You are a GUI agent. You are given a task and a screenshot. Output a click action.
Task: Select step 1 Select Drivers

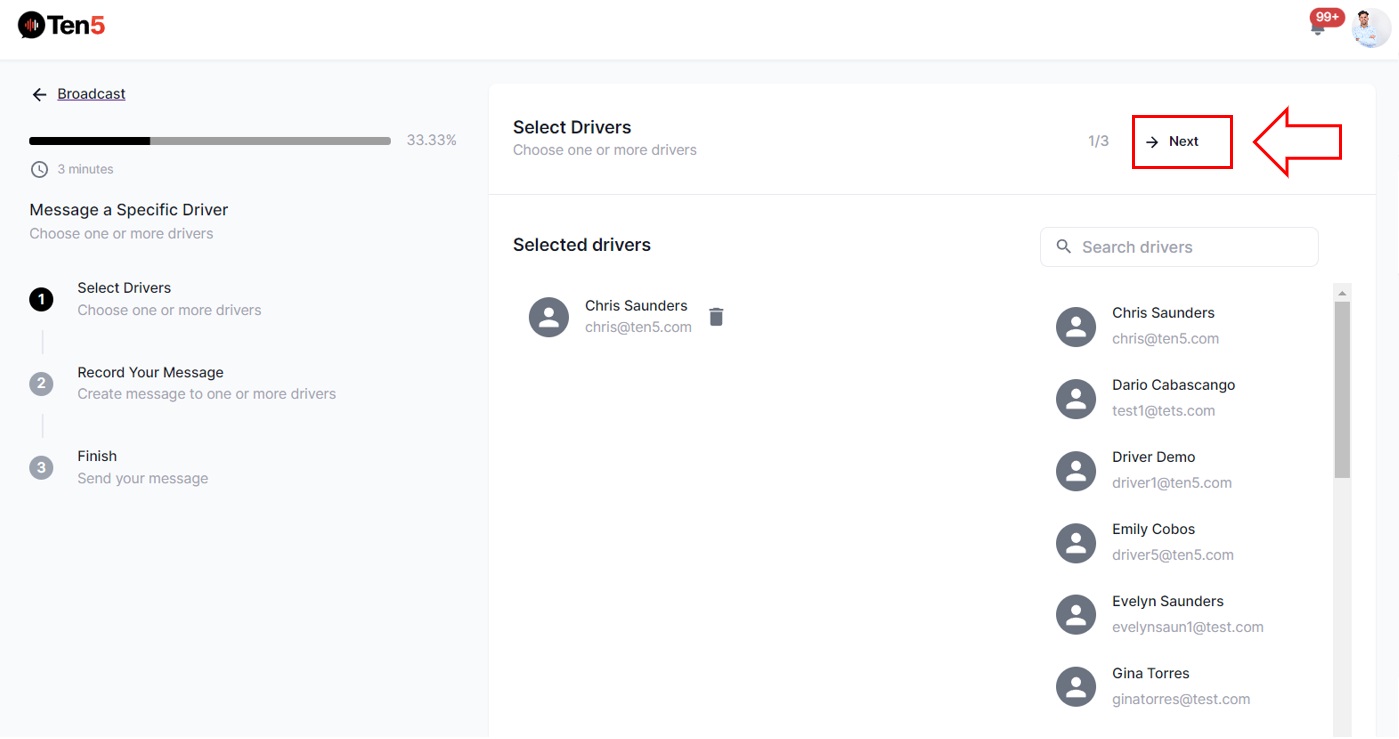pyautogui.click(x=124, y=288)
